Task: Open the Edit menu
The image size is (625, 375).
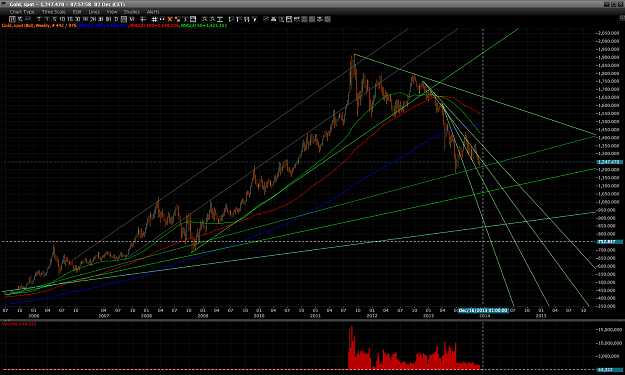Action: [77, 12]
